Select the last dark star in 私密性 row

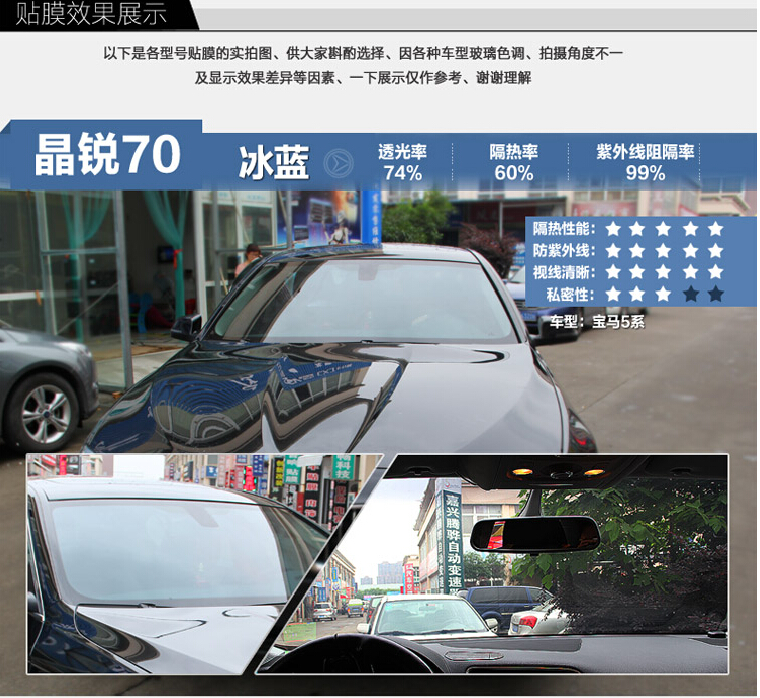[715, 294]
